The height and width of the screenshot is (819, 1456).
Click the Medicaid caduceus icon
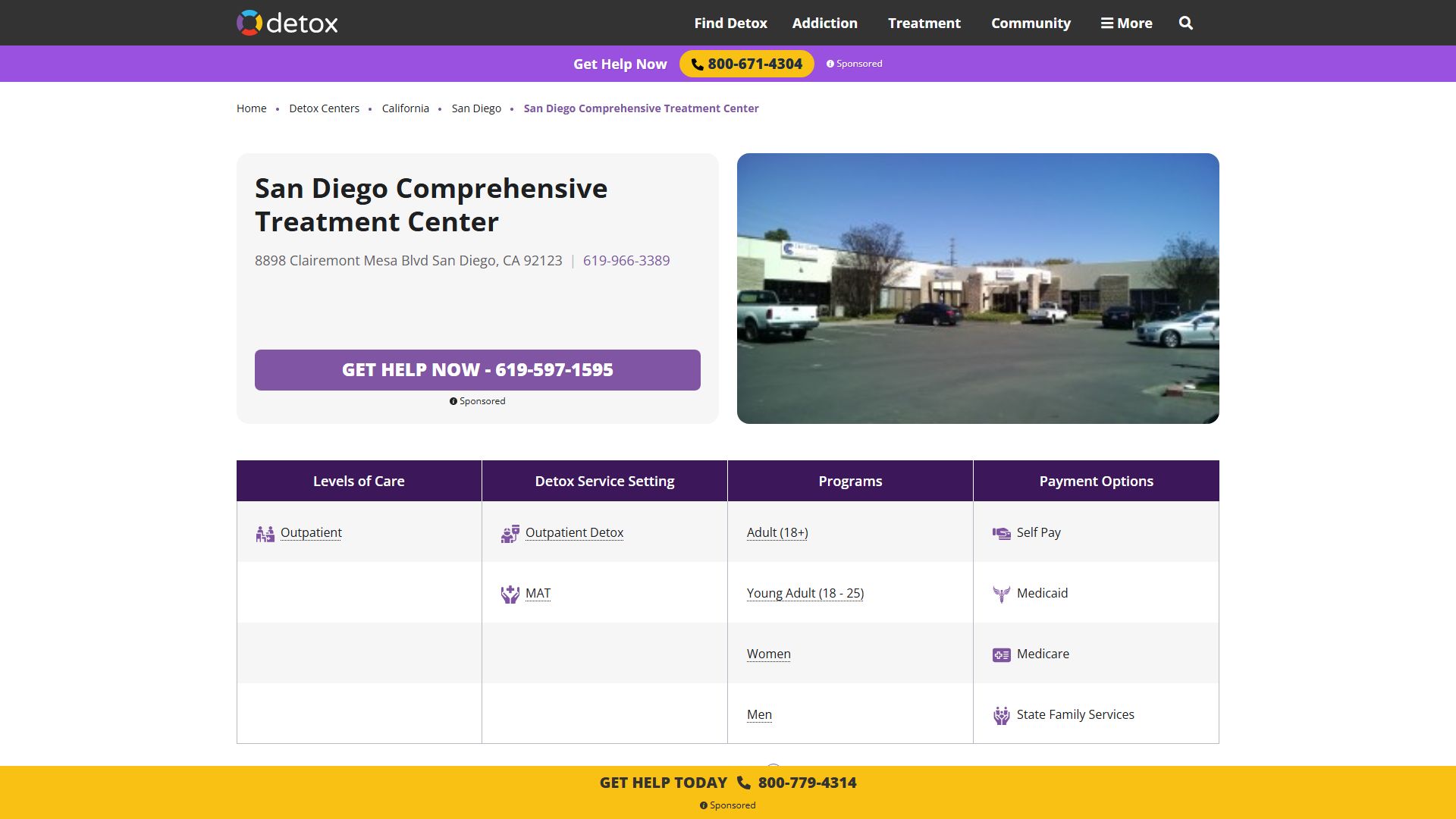1002,594
